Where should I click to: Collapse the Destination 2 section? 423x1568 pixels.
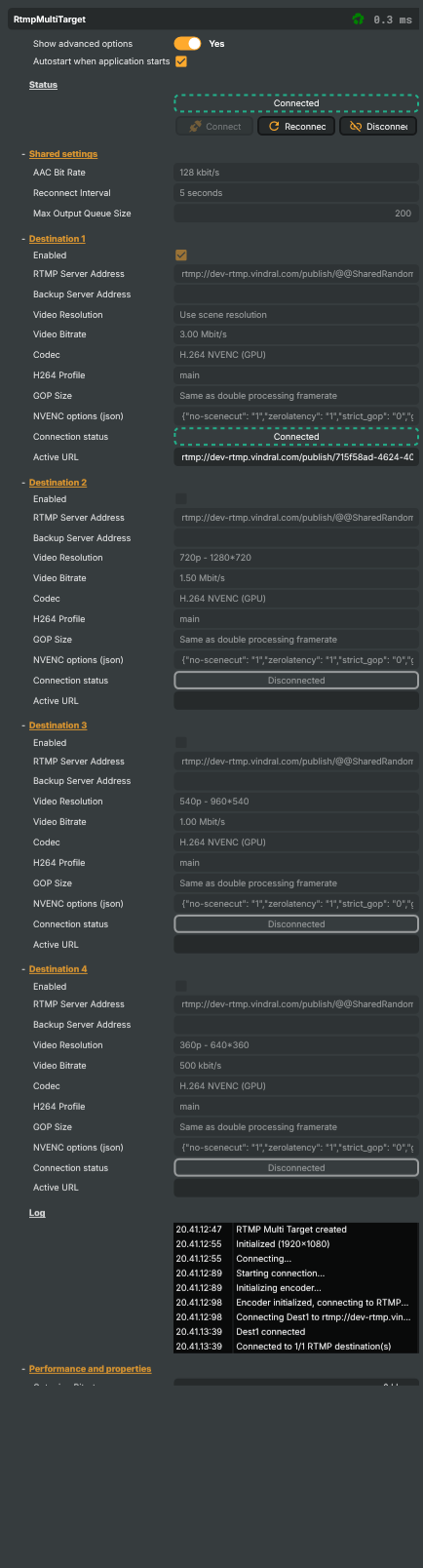(58, 483)
